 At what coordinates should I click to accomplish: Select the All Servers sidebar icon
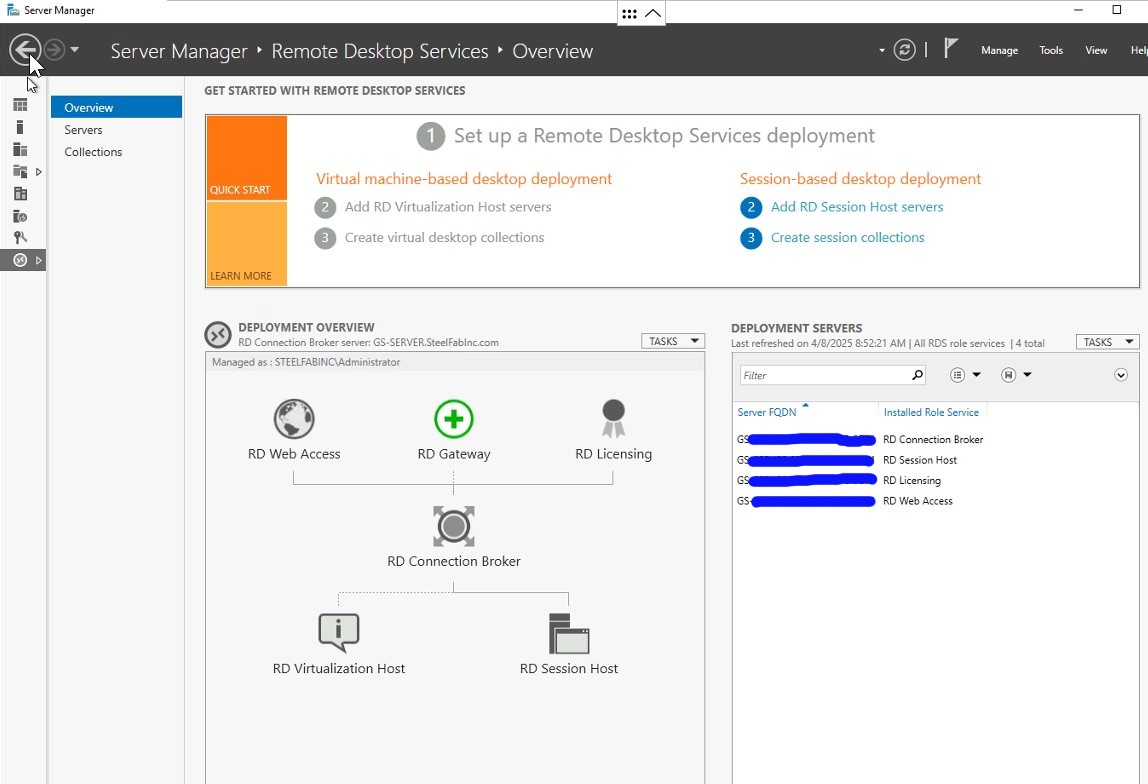point(20,149)
